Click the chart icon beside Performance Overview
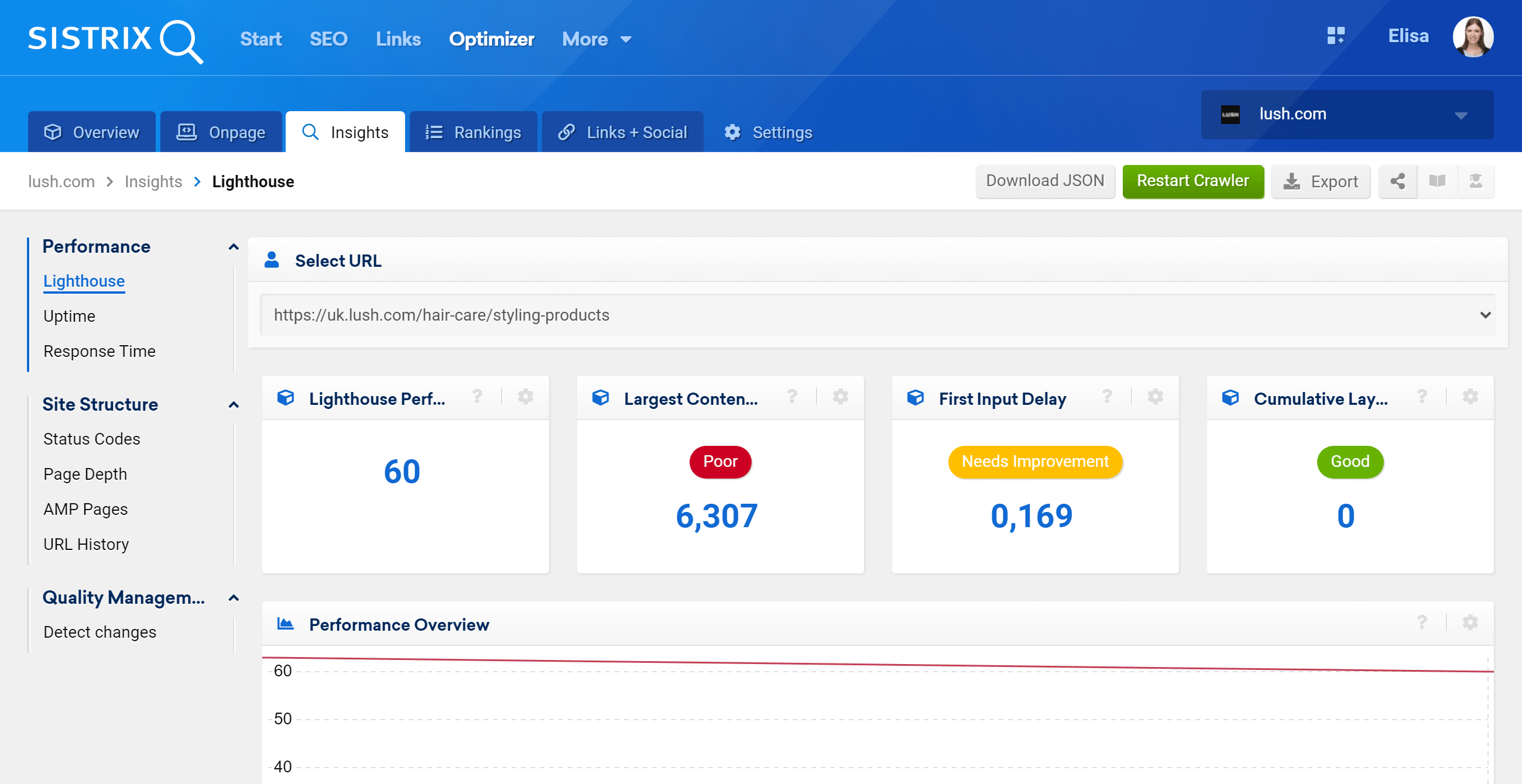 (286, 624)
